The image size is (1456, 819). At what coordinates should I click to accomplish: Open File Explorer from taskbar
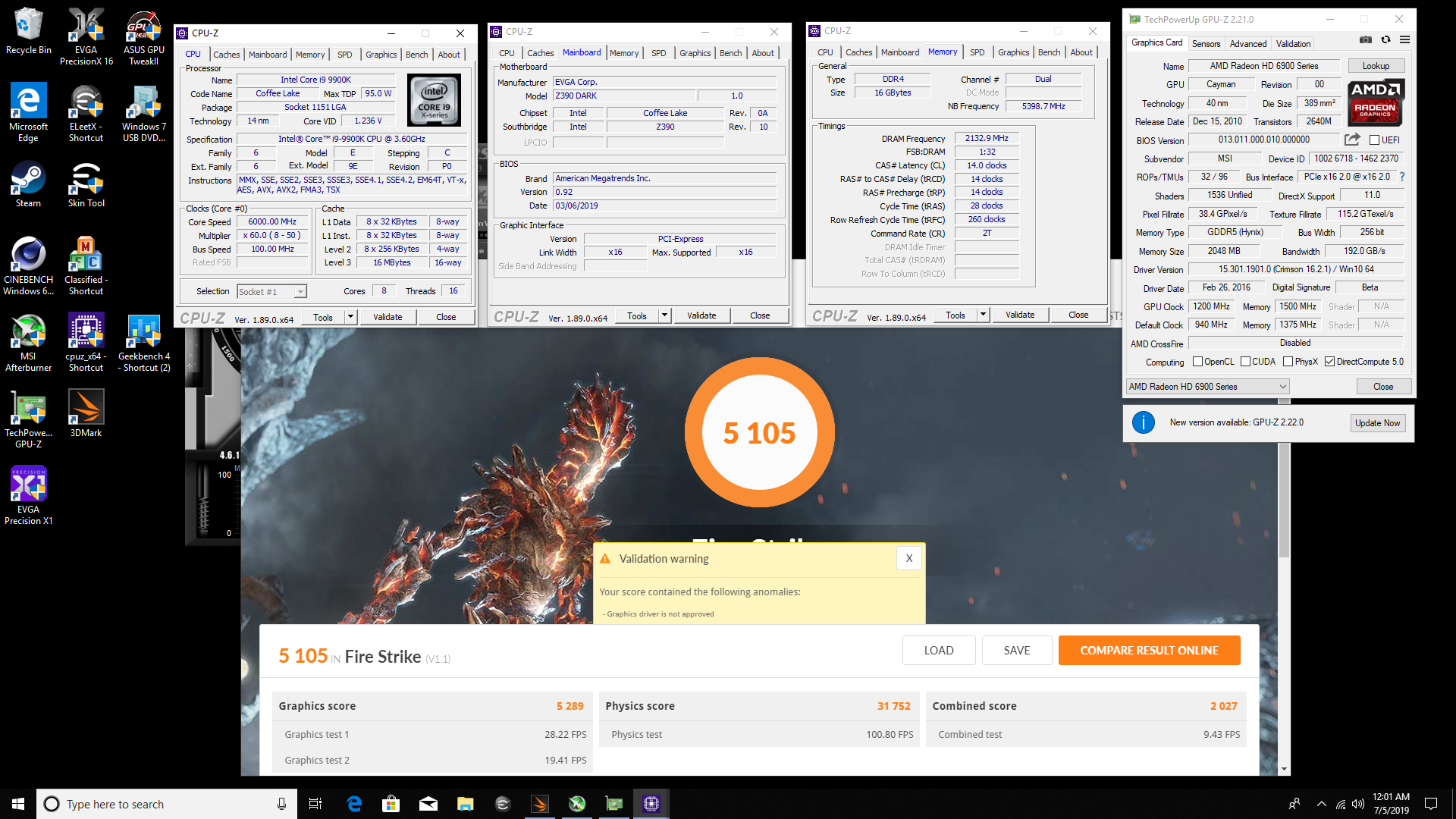tap(466, 804)
